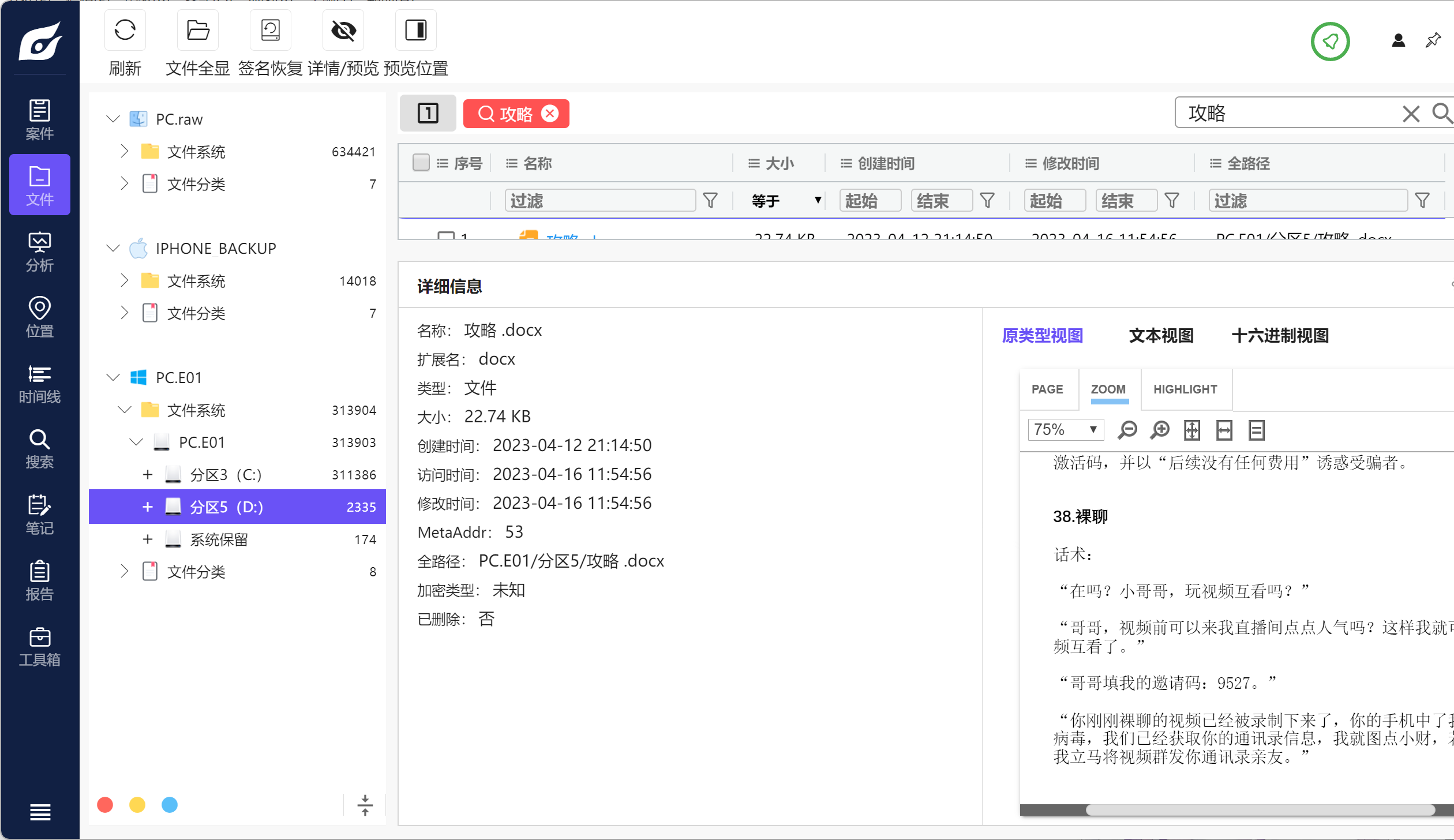The height and width of the screenshot is (840, 1454).
Task: Click the hamburger menu at sidebar bottom
Action: point(40,812)
